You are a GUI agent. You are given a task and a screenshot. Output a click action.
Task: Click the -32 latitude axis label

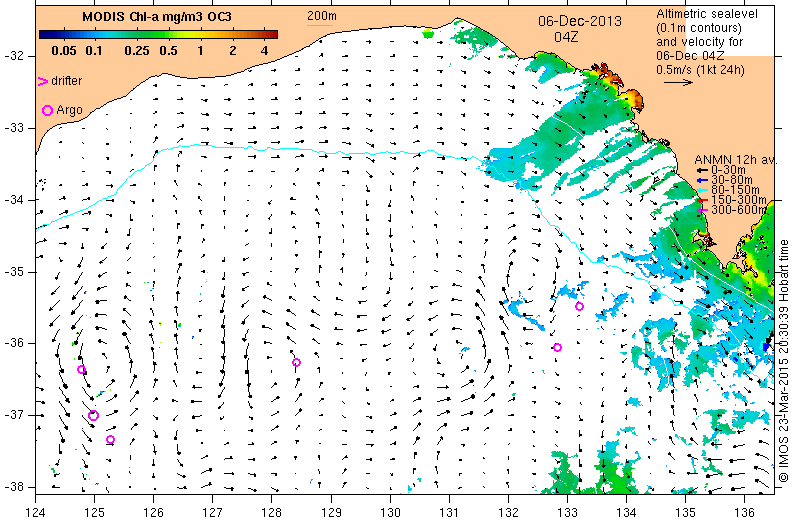pyautogui.click(x=14, y=56)
